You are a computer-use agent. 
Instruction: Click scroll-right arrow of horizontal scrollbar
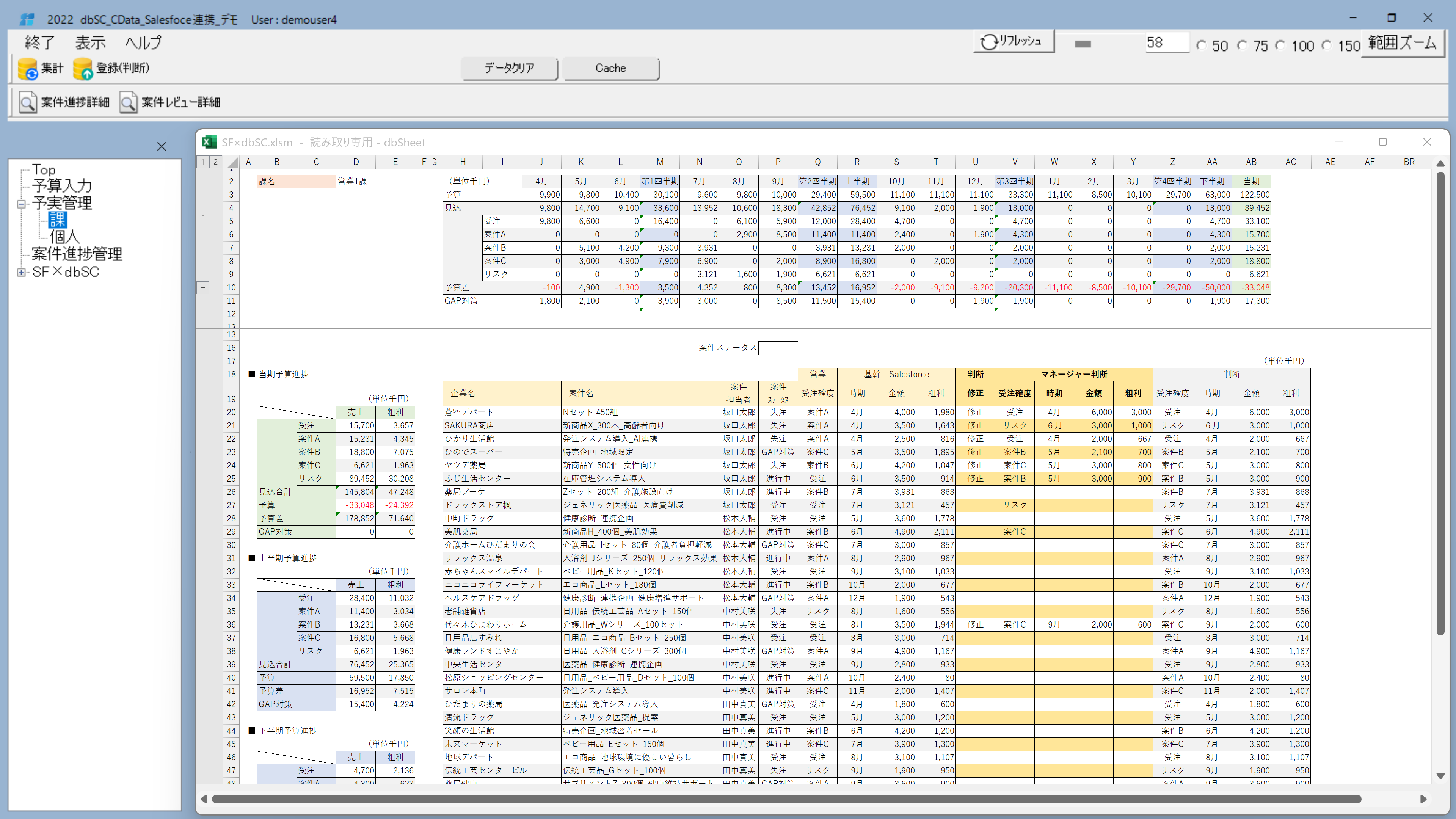[1423, 799]
